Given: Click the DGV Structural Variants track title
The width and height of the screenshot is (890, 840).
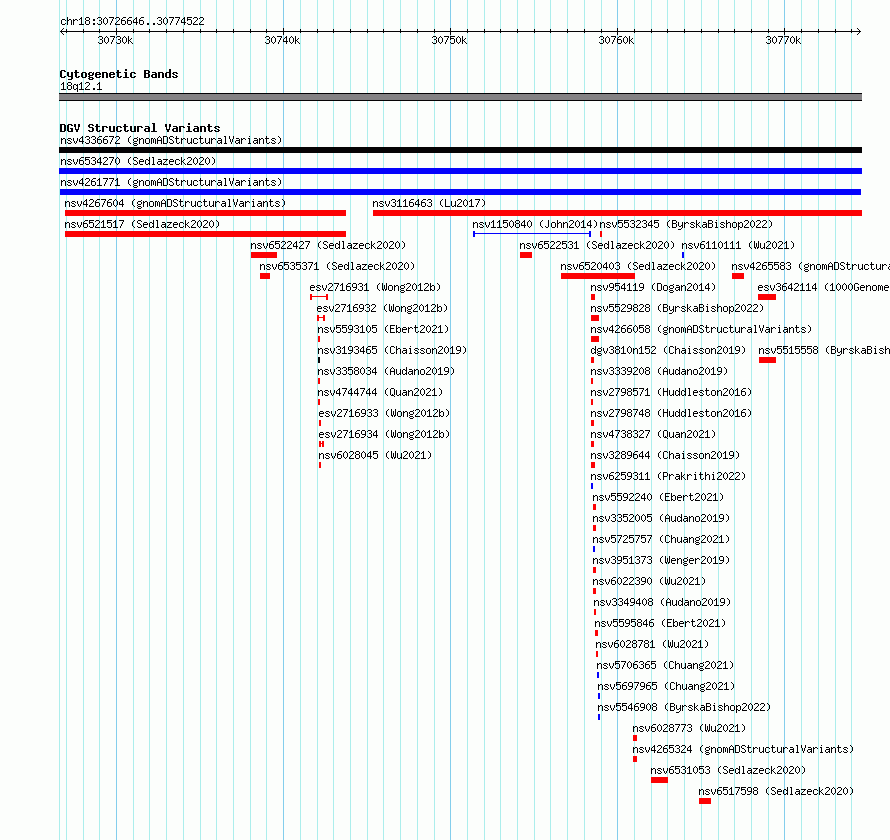Looking at the screenshot, I should pyautogui.click(x=140, y=128).
